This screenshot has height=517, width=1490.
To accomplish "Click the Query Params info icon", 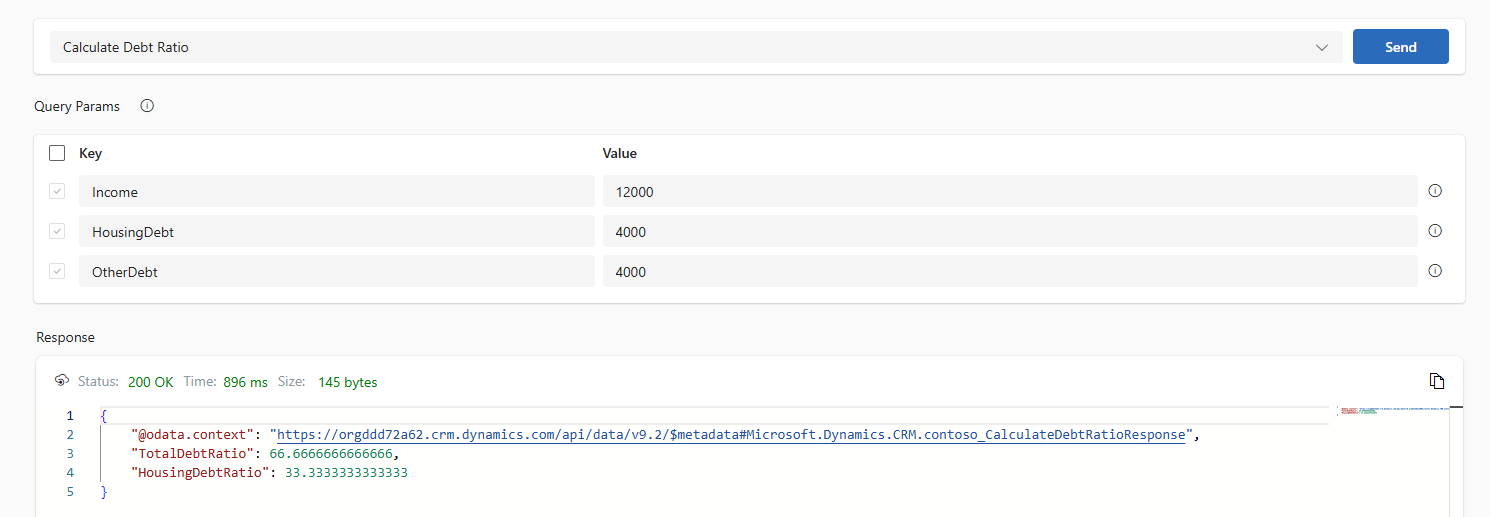I will tap(147, 106).
